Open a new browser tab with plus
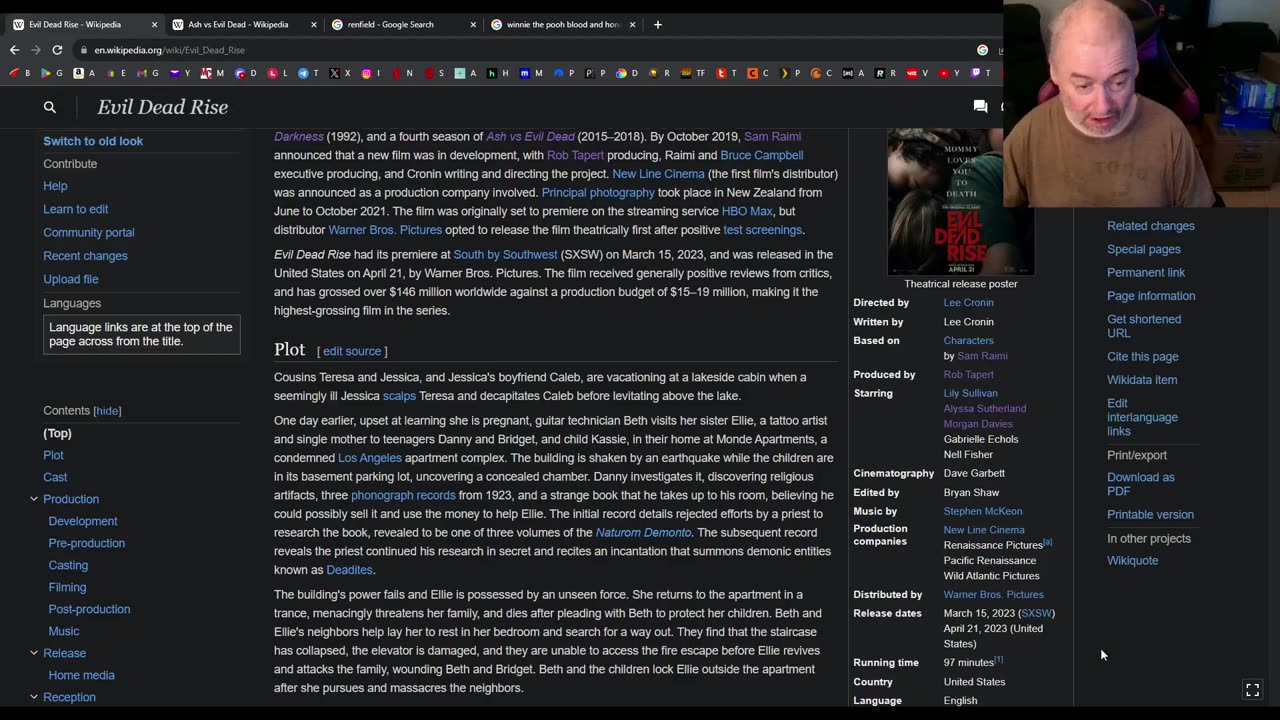1280x720 pixels. tap(657, 24)
